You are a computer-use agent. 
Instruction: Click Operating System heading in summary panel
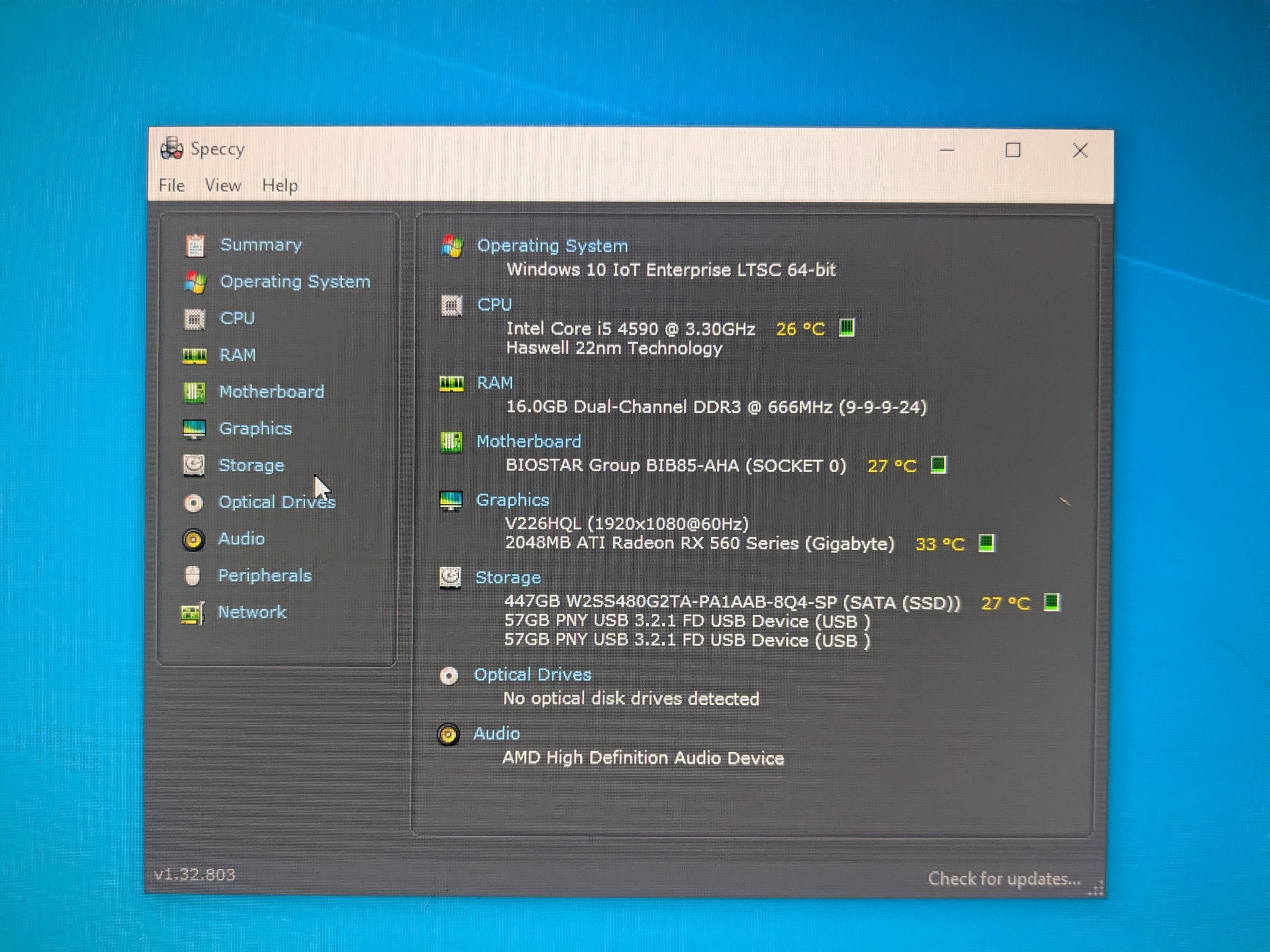click(x=553, y=246)
